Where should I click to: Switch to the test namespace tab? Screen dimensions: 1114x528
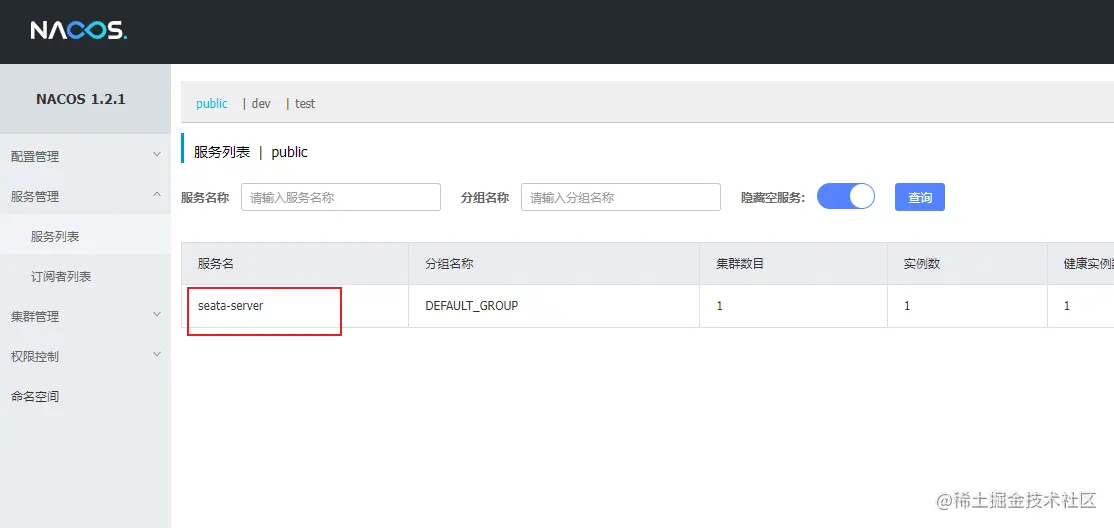coord(305,104)
